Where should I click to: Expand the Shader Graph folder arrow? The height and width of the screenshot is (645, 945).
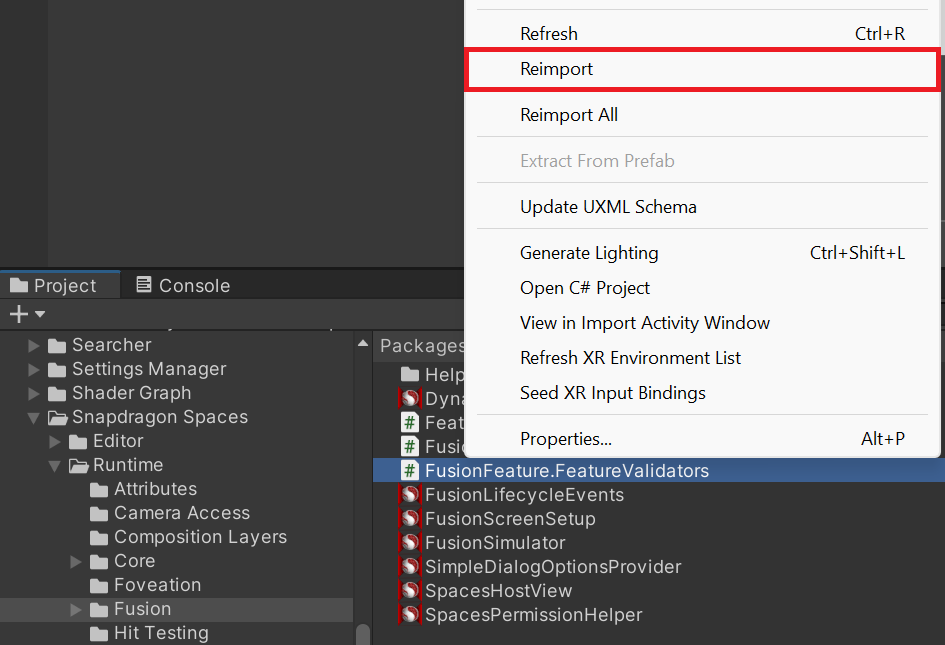click(34, 394)
